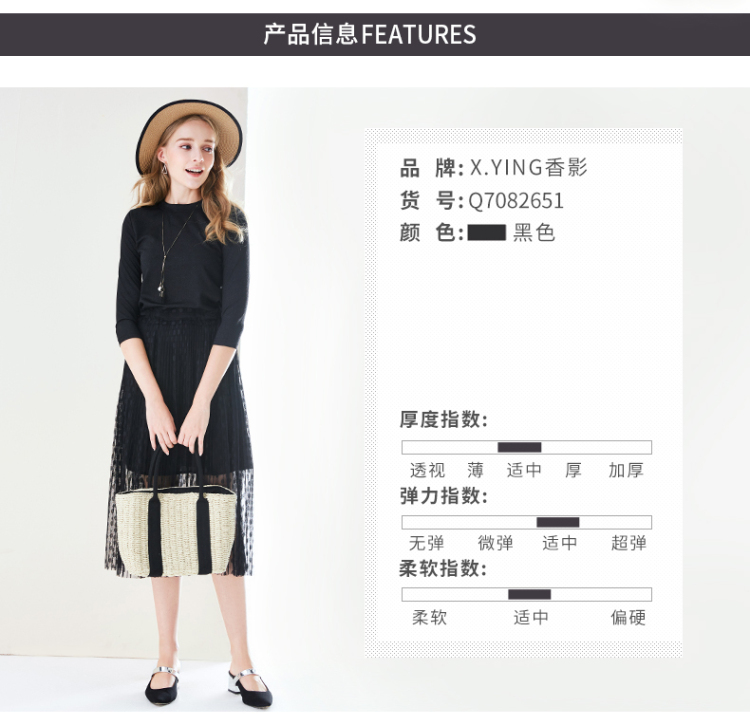Select the 偏硬 softness label

pyautogui.click(x=629, y=617)
